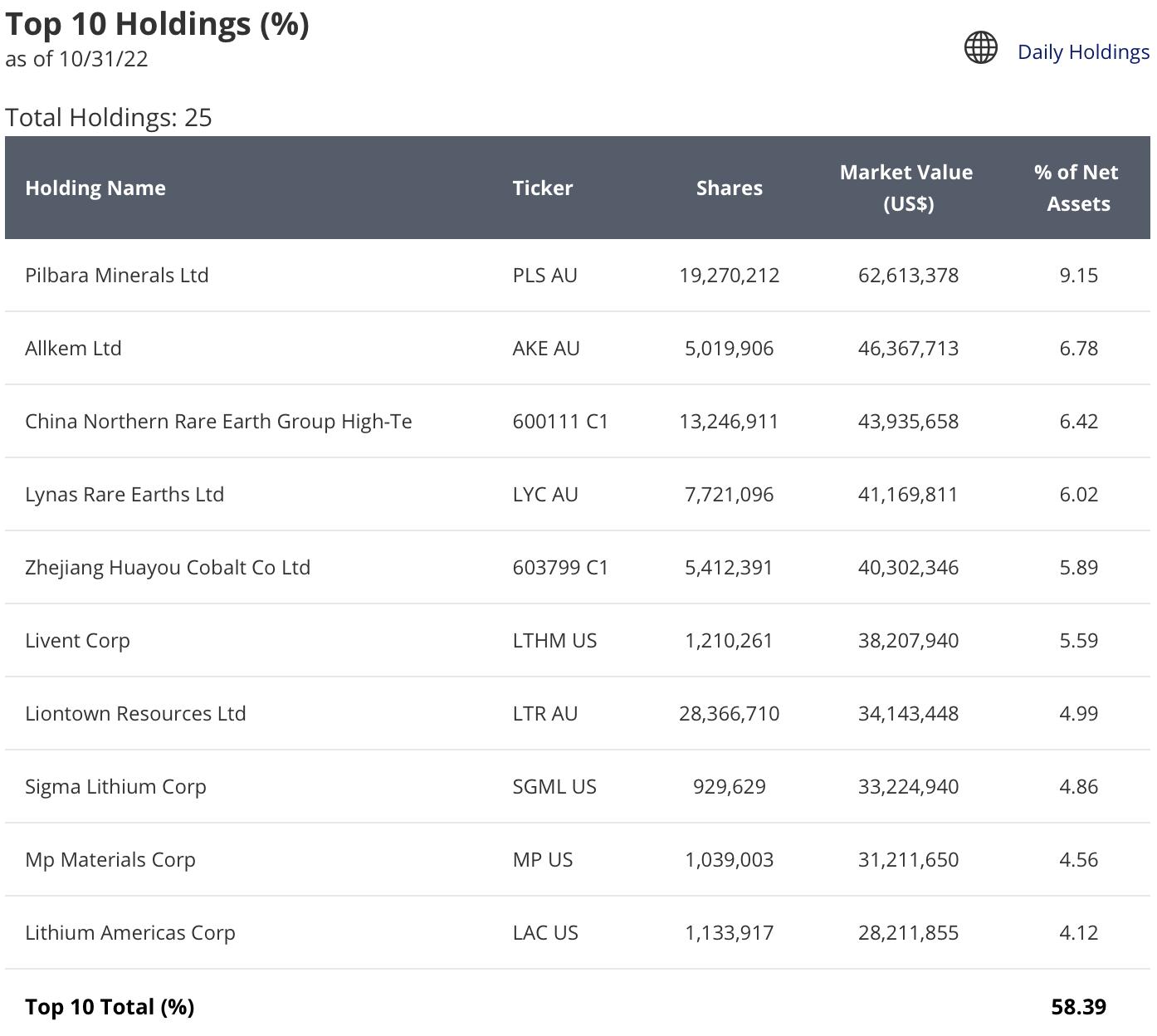Screen dimensions: 1157x1036
Task: Click net assets percentage 6.42
Action: coord(1078,421)
